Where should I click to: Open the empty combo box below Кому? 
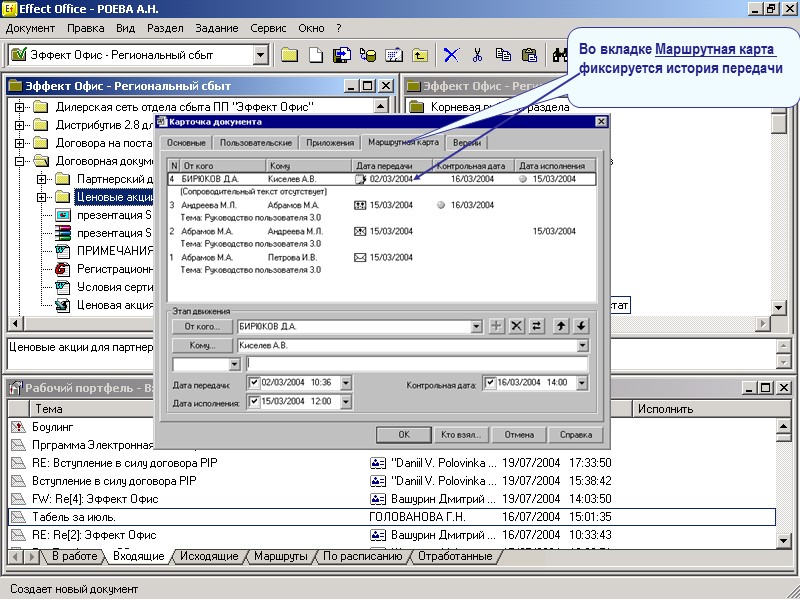click(x=234, y=364)
